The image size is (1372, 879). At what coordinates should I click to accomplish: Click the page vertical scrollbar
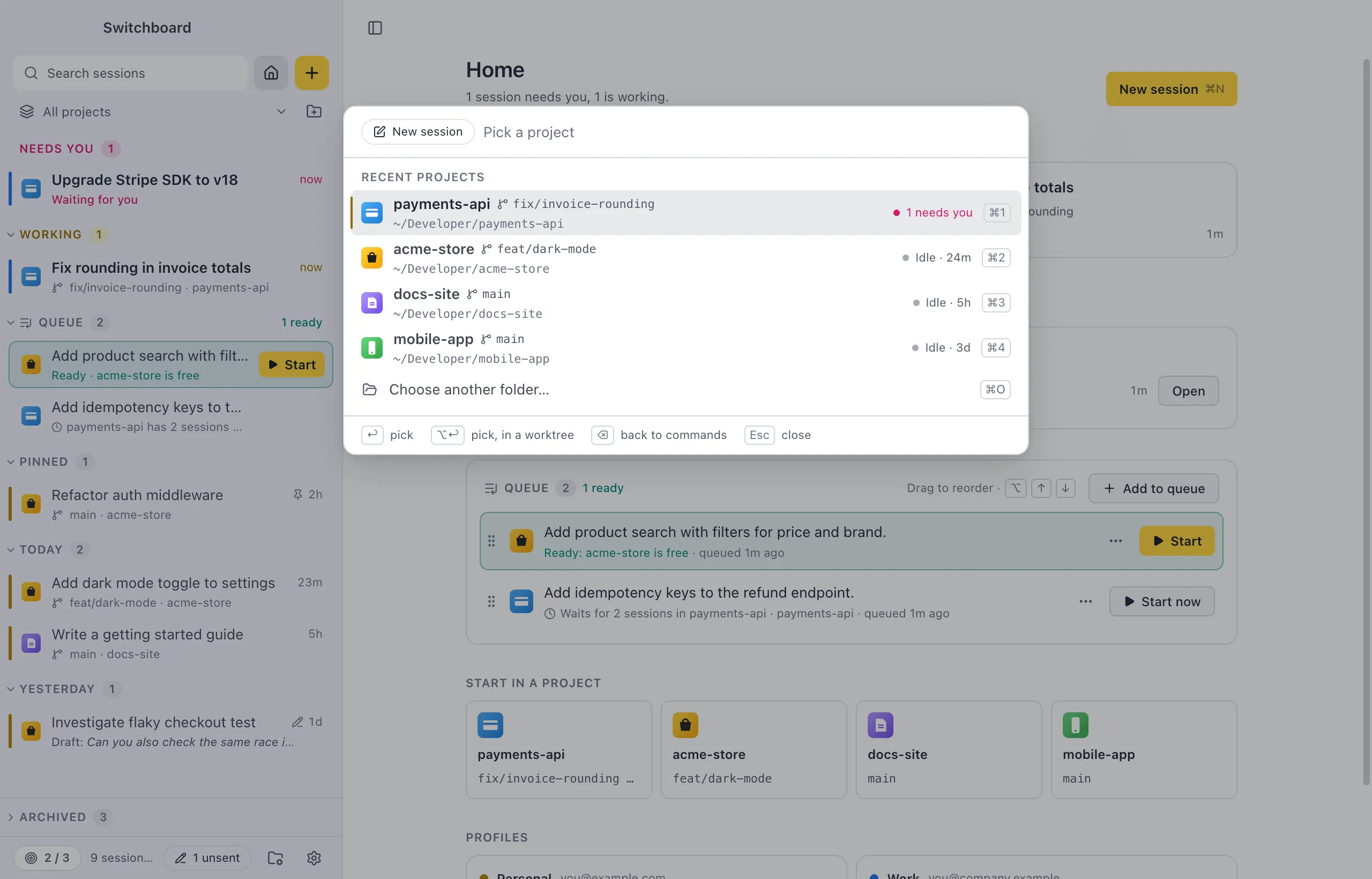(1366, 422)
